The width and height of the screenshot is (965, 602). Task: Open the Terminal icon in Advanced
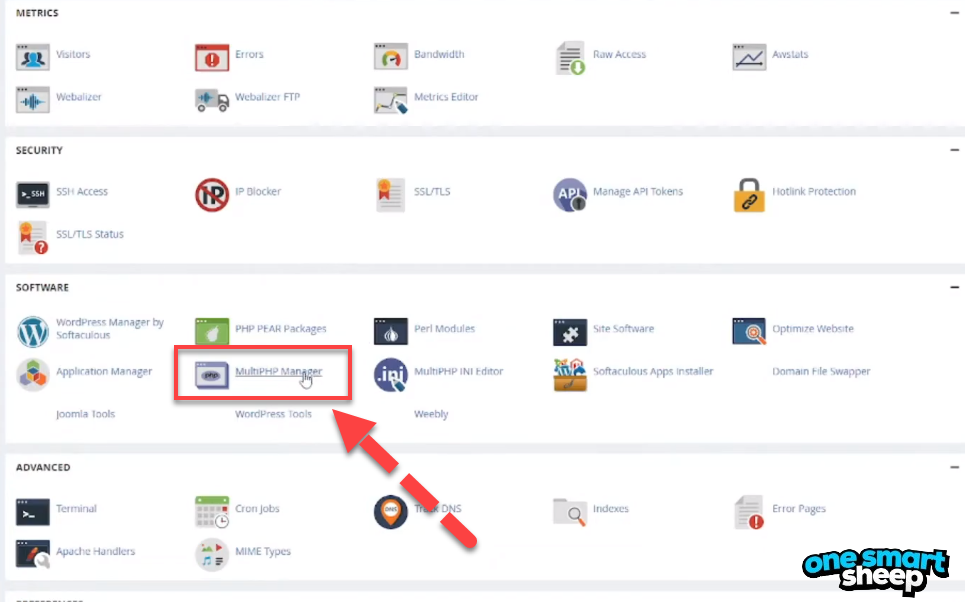pos(33,512)
